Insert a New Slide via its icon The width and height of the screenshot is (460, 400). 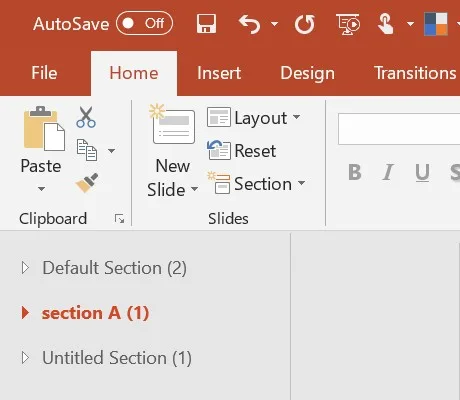click(x=172, y=124)
